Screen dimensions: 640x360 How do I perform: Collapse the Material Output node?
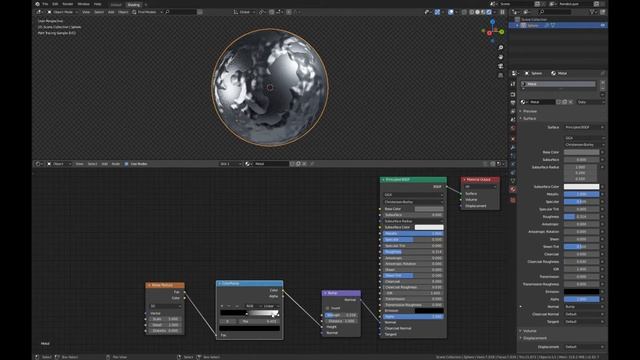464,180
